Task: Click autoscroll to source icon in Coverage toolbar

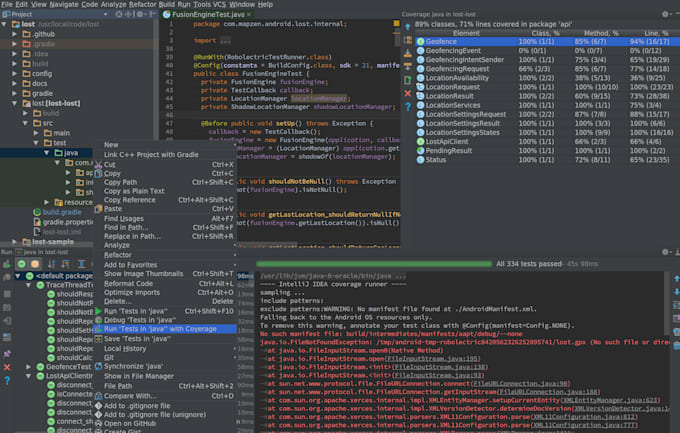Action: pyautogui.click(x=408, y=53)
